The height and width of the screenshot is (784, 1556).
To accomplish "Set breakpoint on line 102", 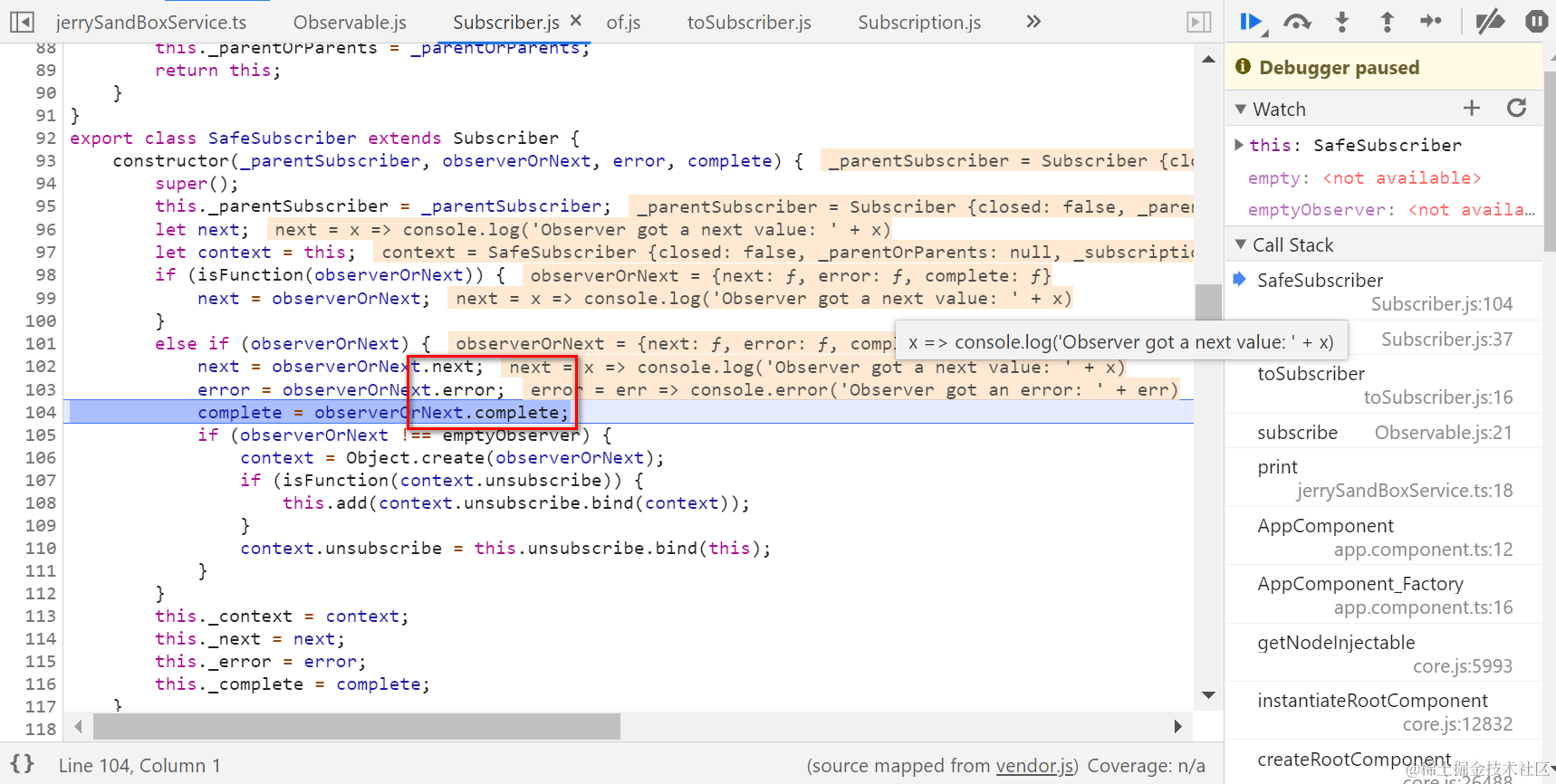I will click(x=41, y=366).
